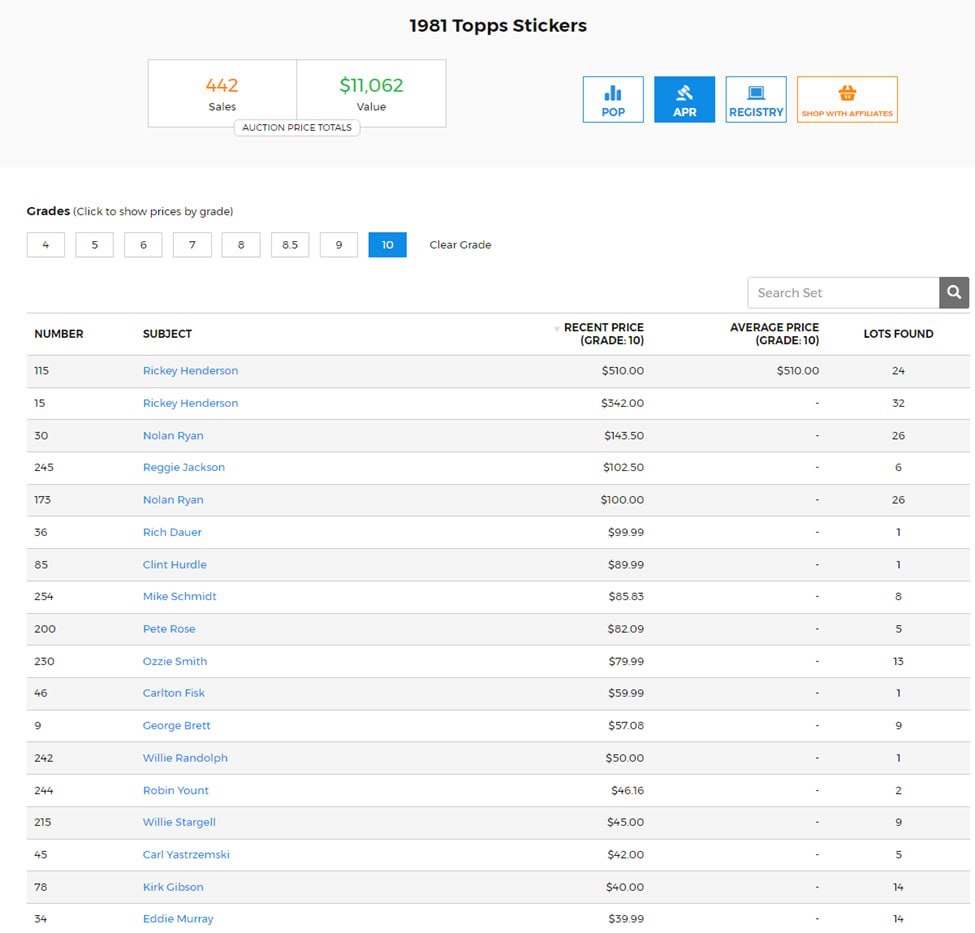Screen dimensions: 975x933
Task: Open Eddie Murray link
Action: pos(178,919)
